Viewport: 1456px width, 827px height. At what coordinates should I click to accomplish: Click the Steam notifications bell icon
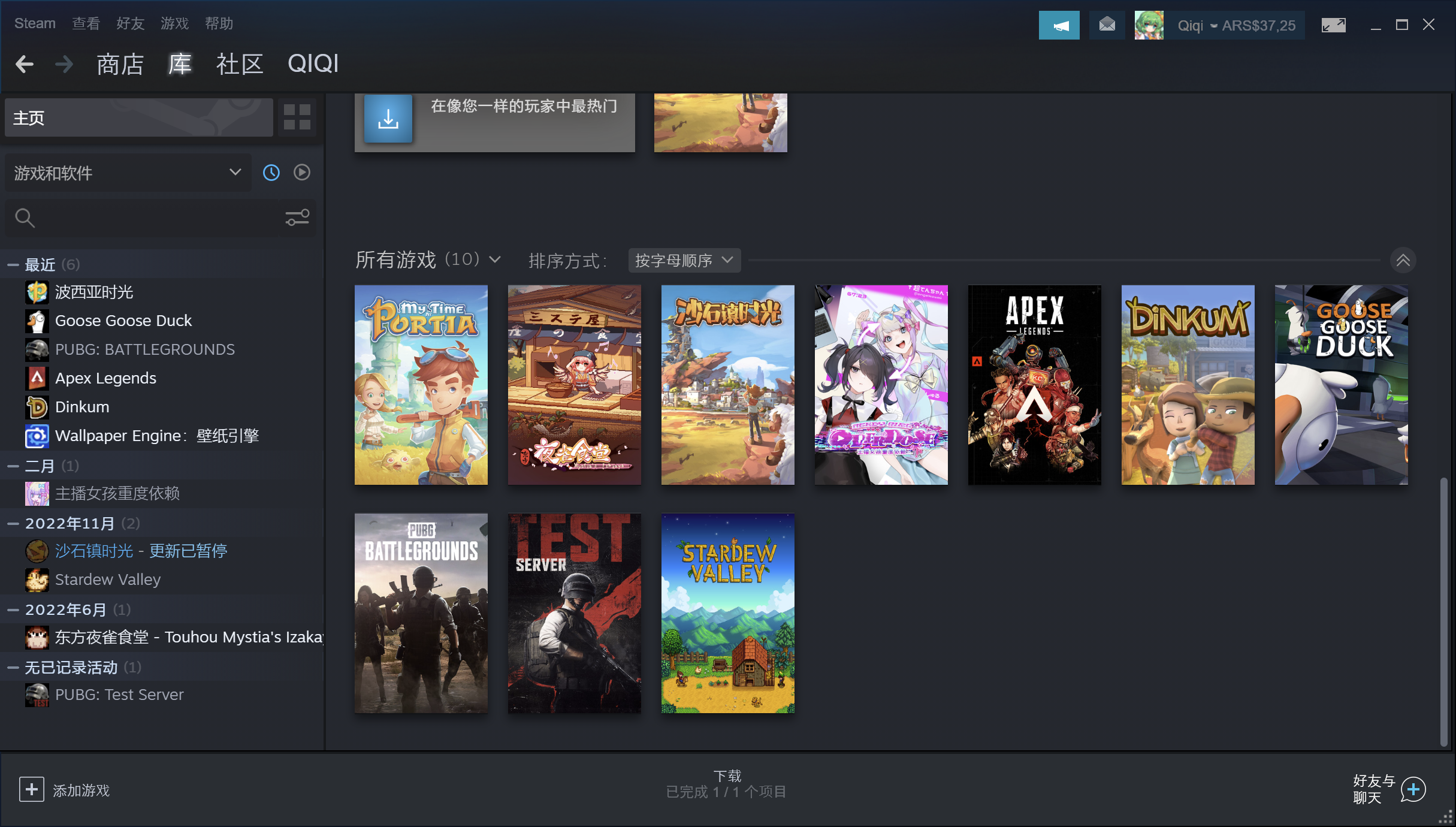tap(1107, 24)
